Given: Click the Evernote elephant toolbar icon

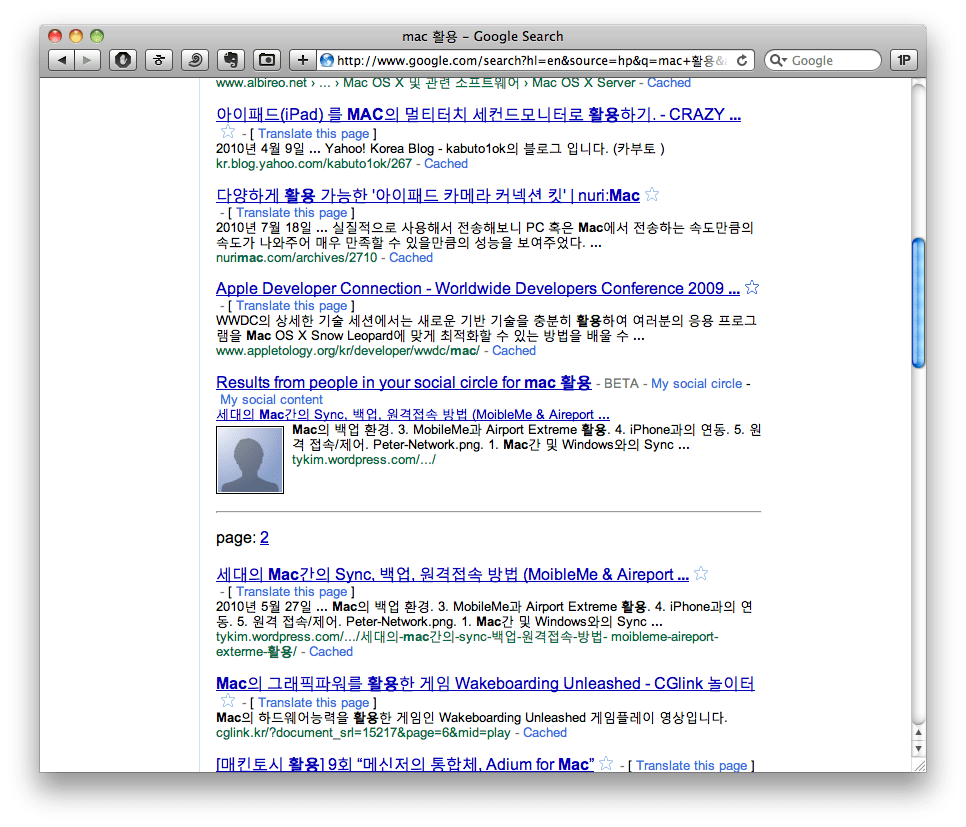Looking at the screenshot, I should [230, 60].
